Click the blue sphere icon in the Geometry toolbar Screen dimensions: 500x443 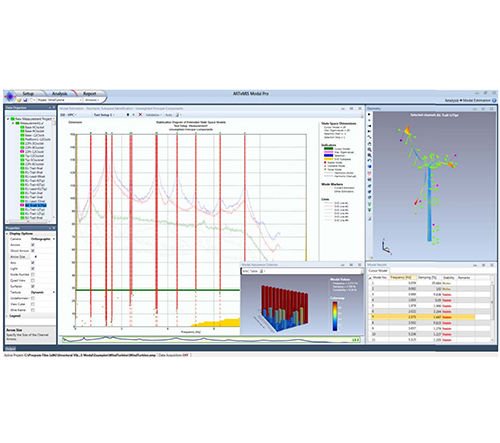click(x=369, y=166)
